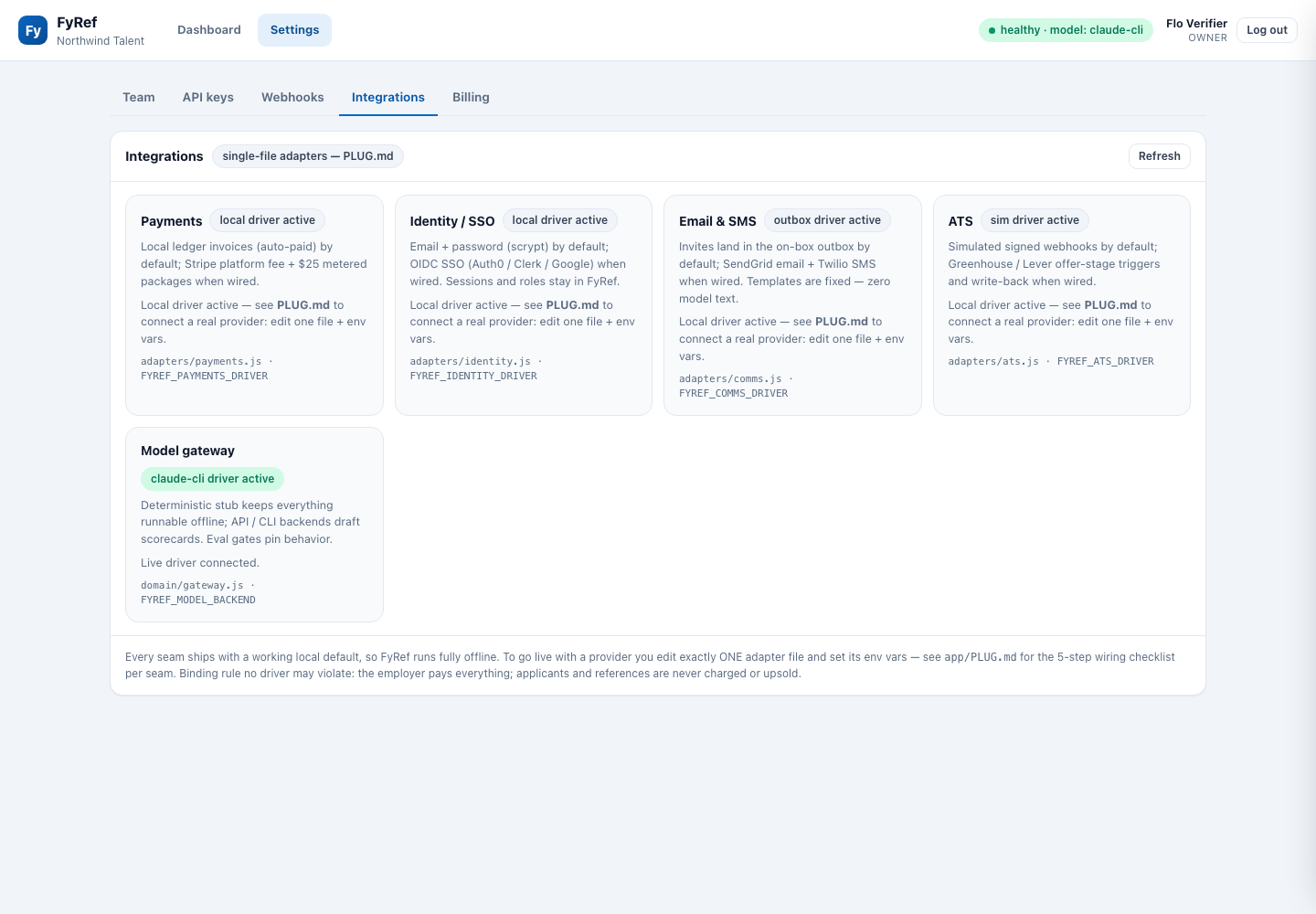1316x914 pixels.
Task: Click Identity / SSO card title
Action: pos(452,221)
